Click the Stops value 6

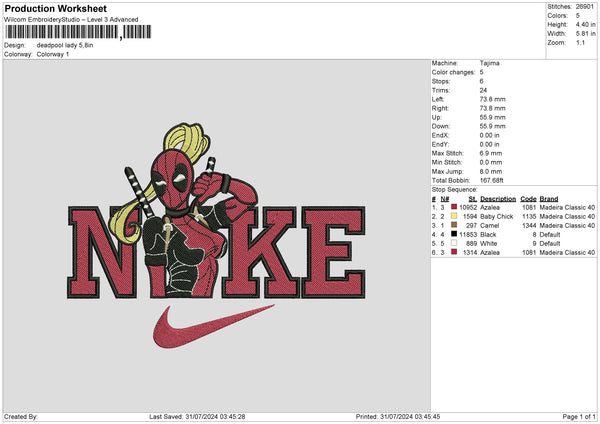481,81
